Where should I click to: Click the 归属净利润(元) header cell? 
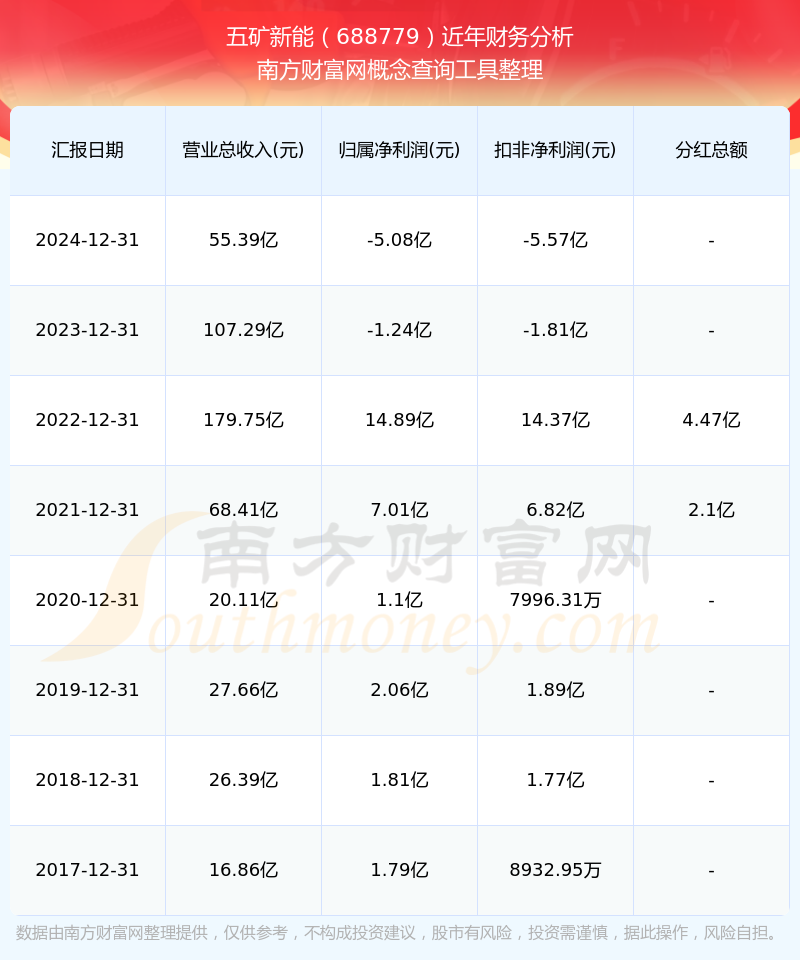[x=400, y=150]
